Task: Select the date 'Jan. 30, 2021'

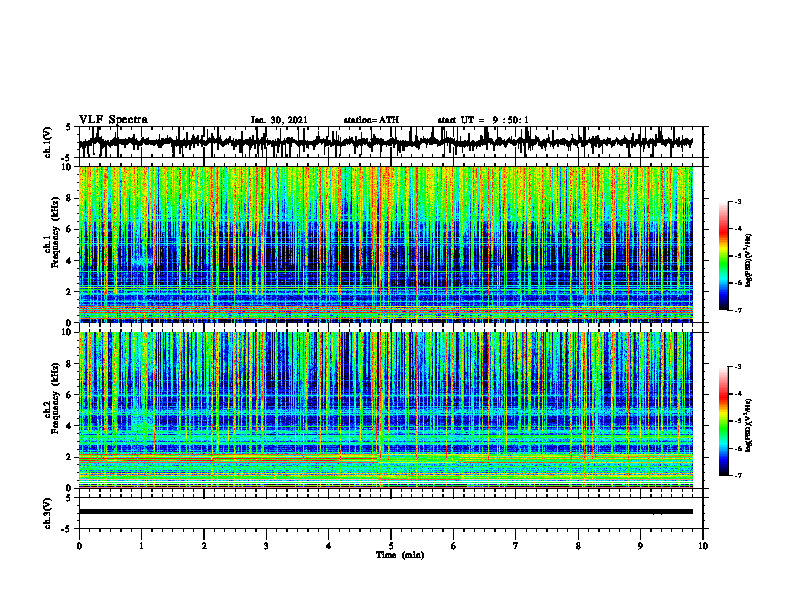Action: (279, 120)
